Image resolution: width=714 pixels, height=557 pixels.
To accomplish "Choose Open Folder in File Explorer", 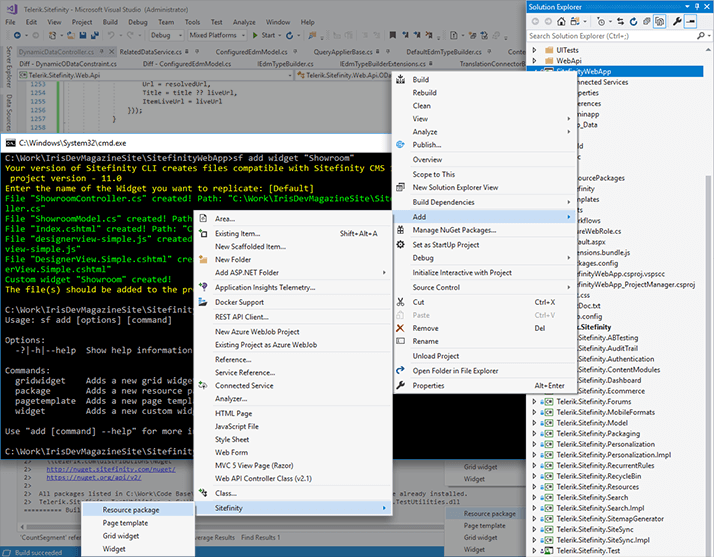I will (x=485, y=371).
